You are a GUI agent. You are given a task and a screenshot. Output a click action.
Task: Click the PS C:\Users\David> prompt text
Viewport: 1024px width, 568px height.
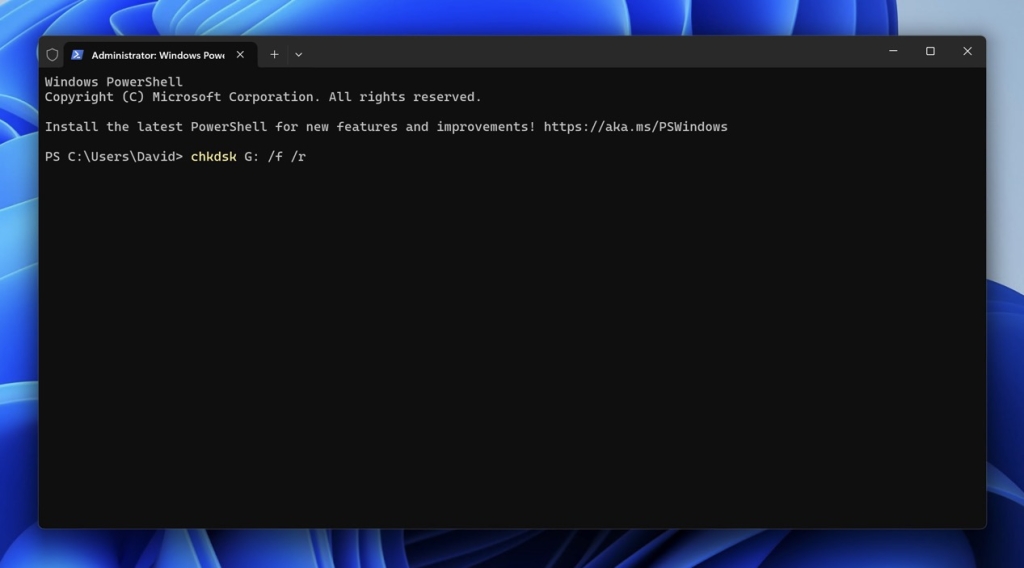click(114, 157)
